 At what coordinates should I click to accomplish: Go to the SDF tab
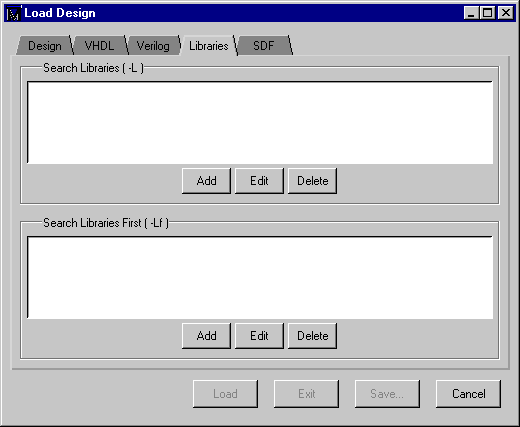pos(263,45)
